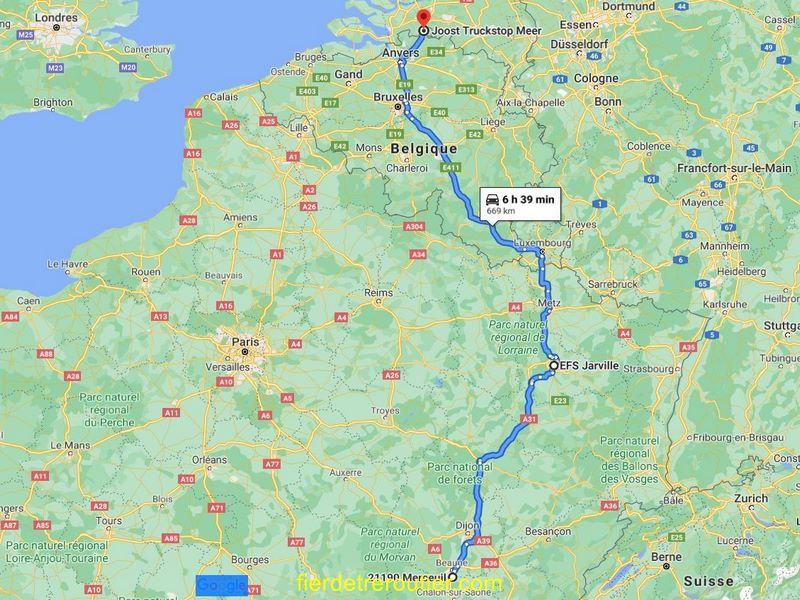
Task: Click the A31 highway shield on route
Action: [x=530, y=419]
